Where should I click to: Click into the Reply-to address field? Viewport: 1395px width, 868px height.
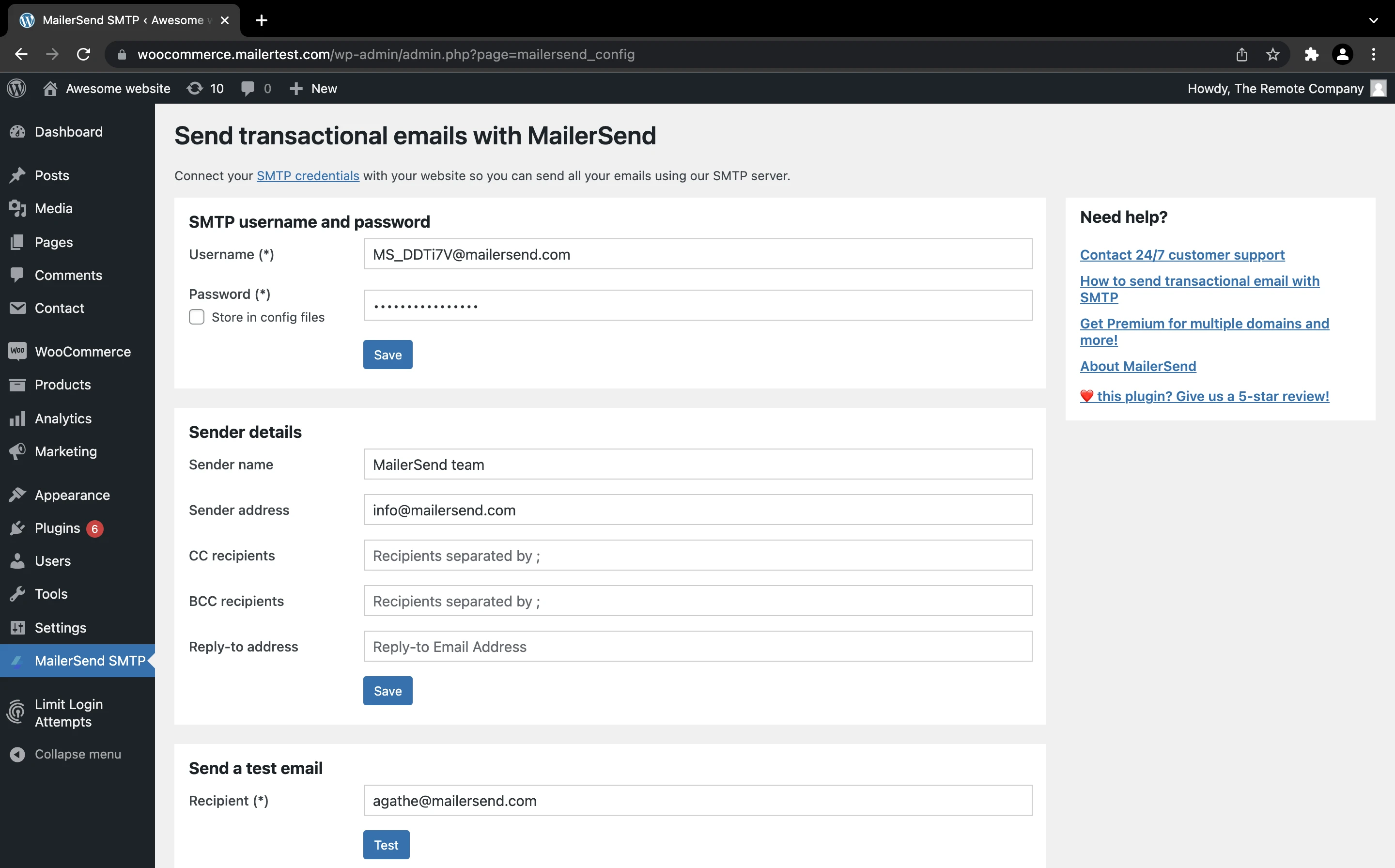point(697,647)
